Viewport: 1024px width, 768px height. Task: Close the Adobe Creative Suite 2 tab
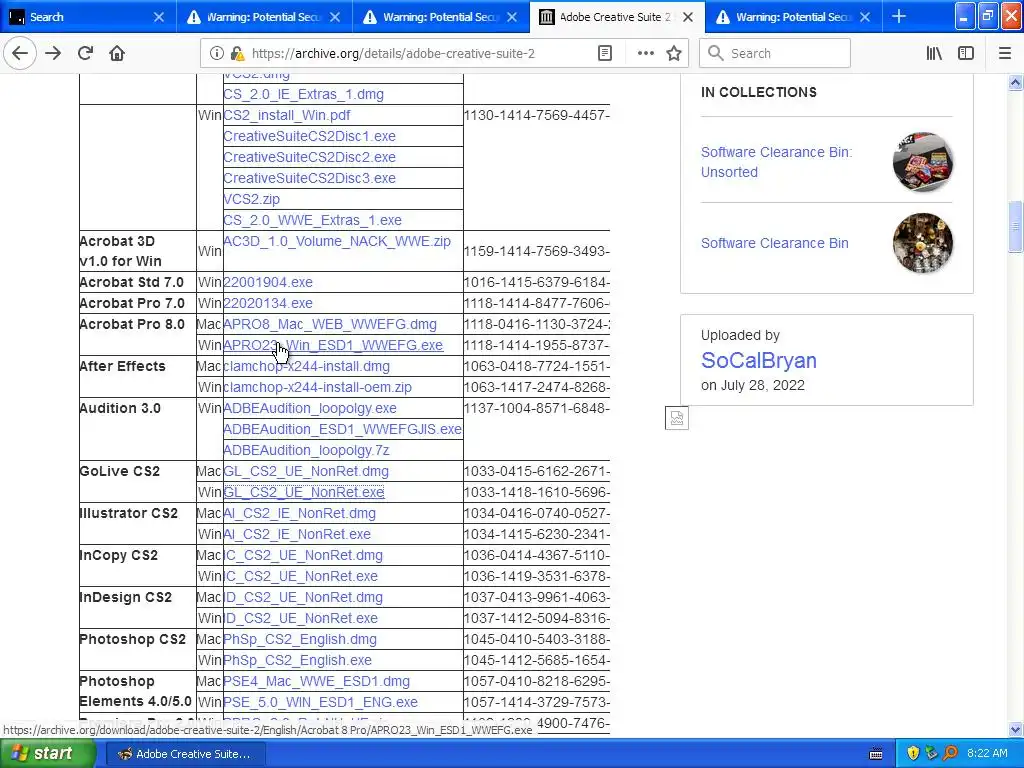pyautogui.click(x=688, y=17)
